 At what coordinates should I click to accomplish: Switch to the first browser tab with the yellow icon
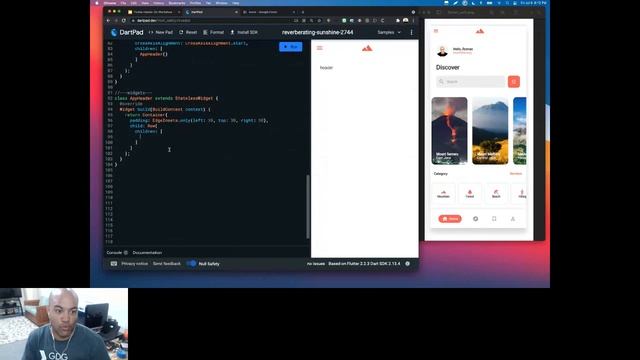tap(154, 12)
